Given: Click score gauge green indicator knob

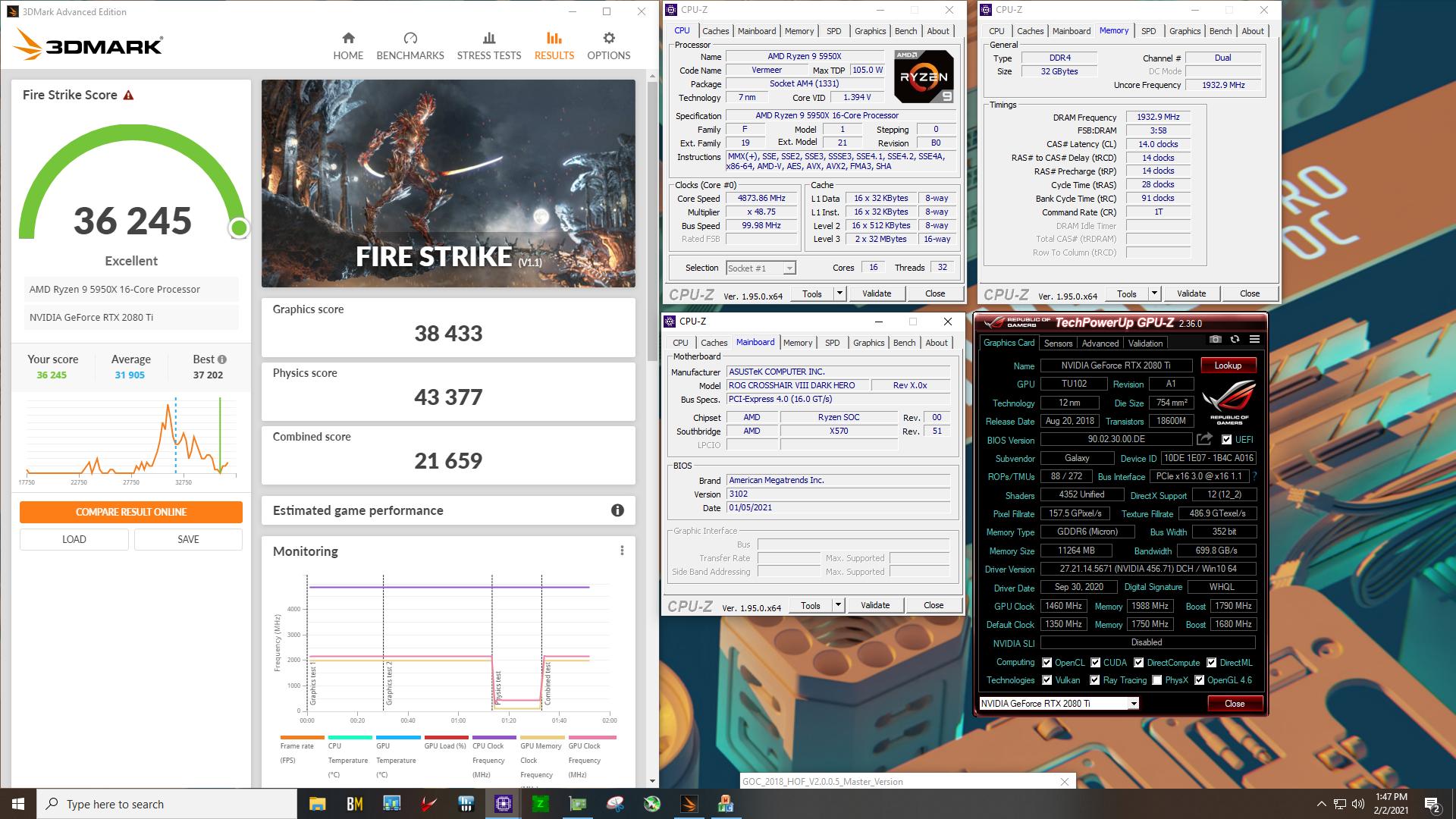Looking at the screenshot, I should tap(239, 227).
